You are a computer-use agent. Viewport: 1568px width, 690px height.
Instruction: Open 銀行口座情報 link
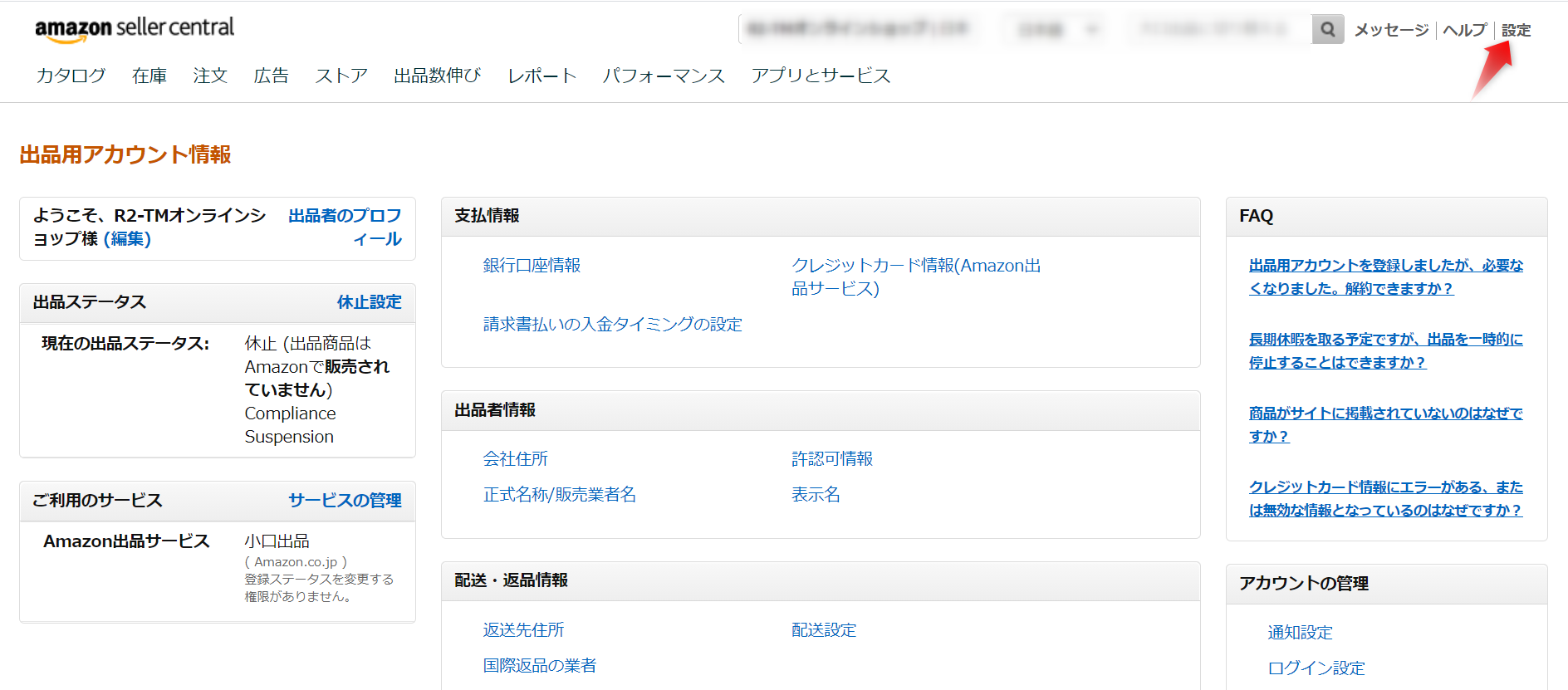tap(532, 266)
